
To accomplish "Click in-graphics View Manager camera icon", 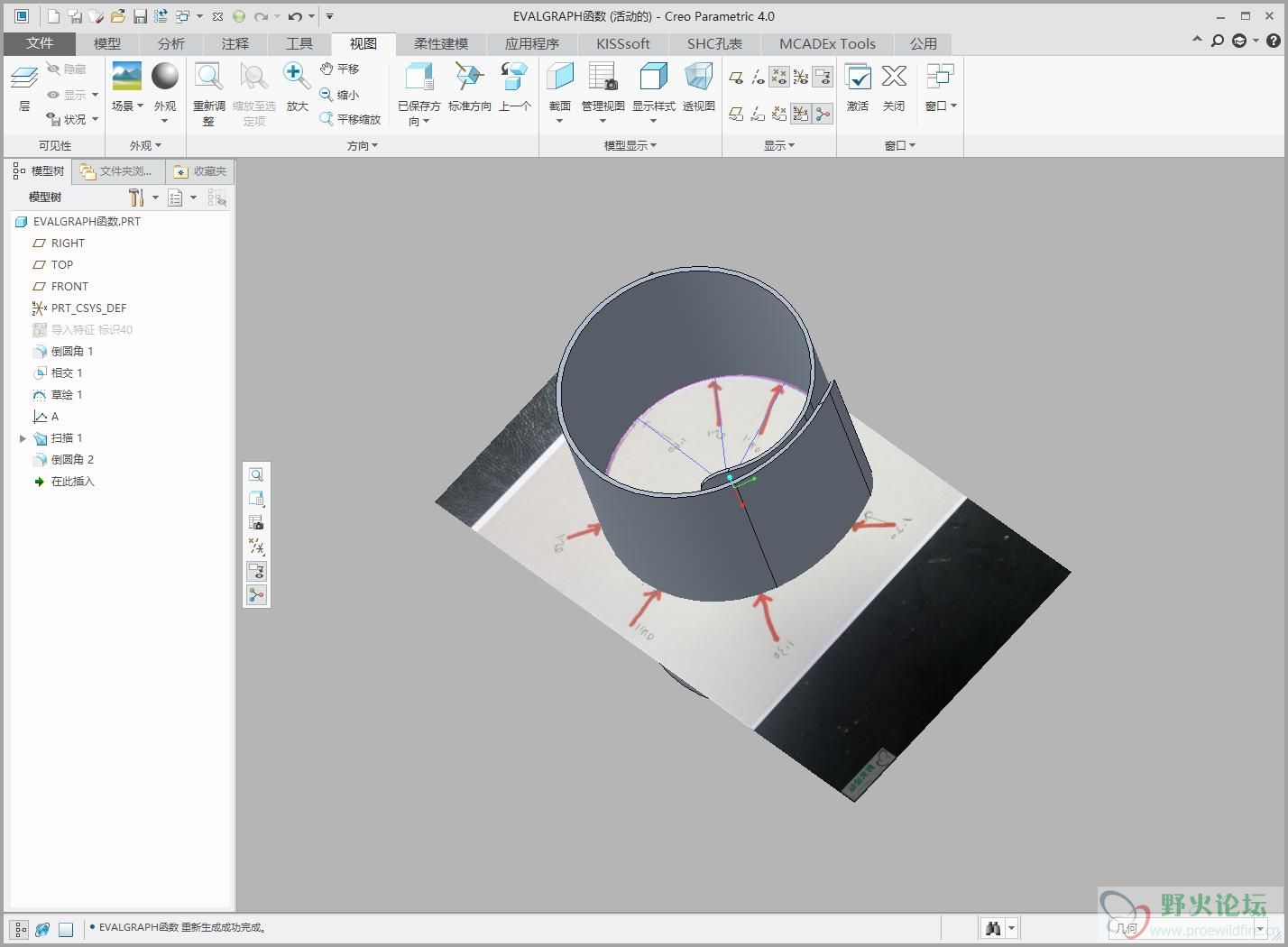I will 256,523.
